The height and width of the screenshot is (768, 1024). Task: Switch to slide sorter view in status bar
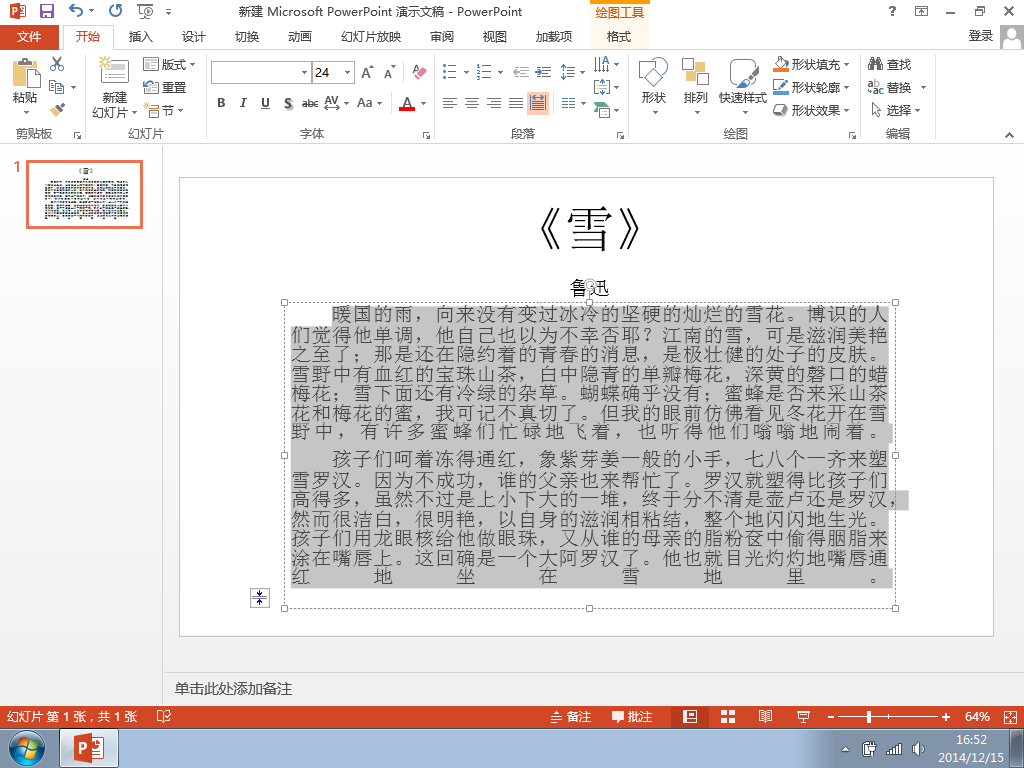click(728, 717)
